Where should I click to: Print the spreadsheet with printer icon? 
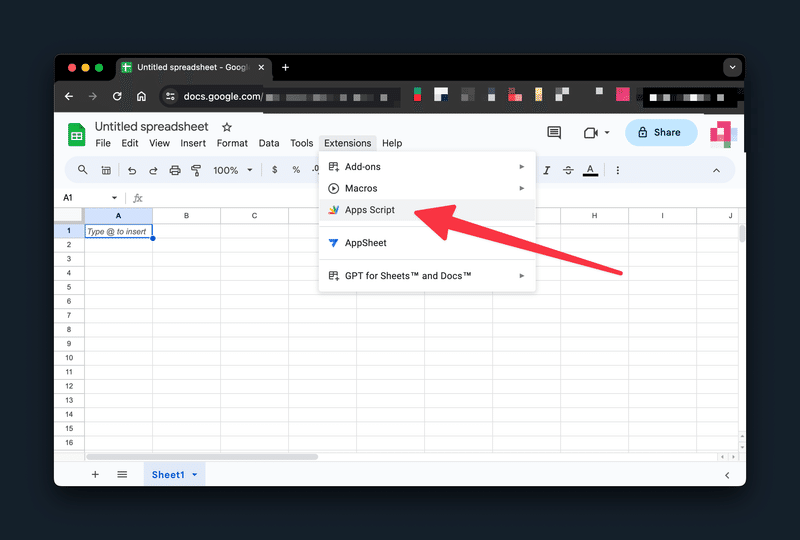174,170
